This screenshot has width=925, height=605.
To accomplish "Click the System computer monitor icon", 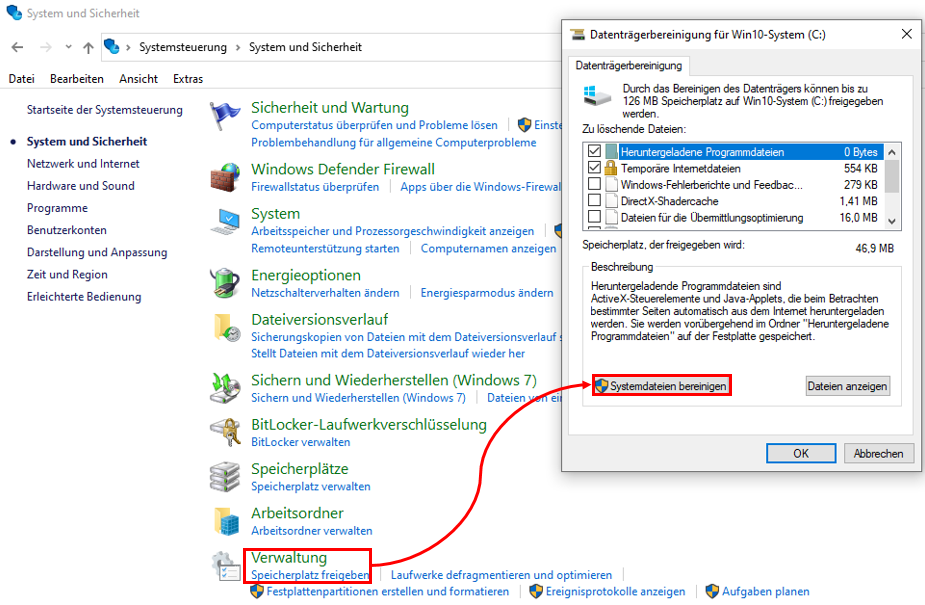I will [x=225, y=222].
